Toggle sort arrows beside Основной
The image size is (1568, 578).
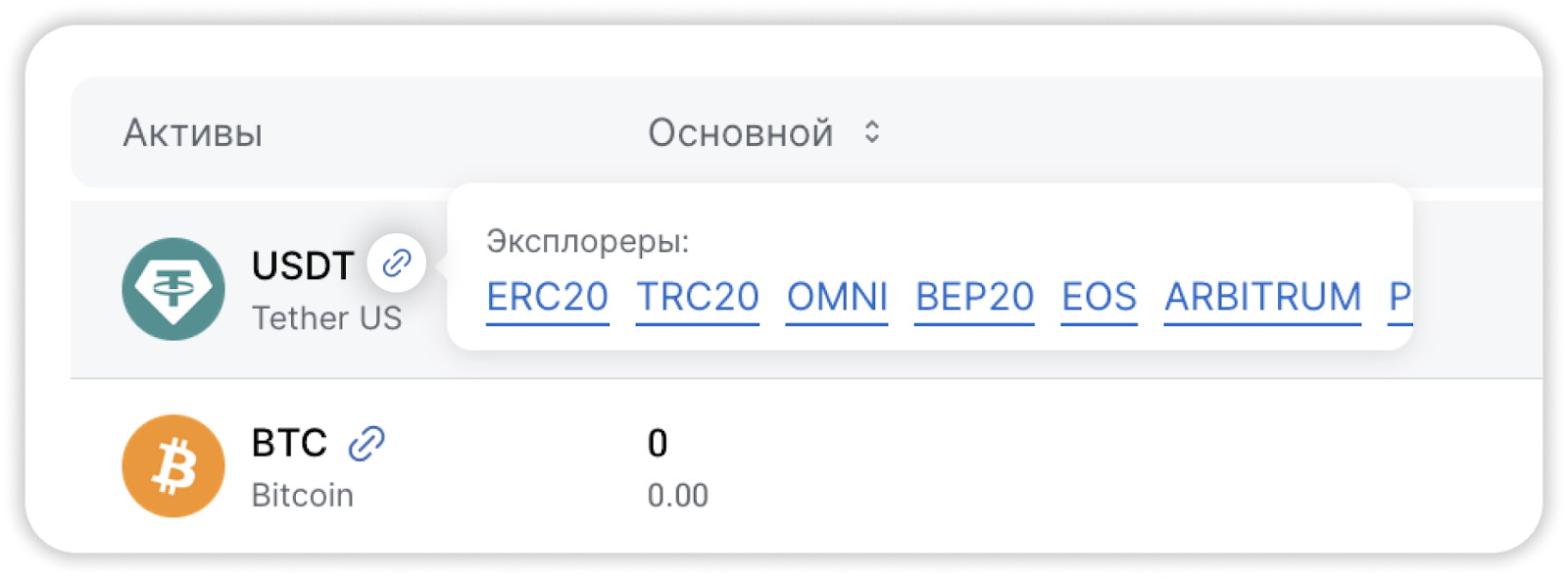point(872,132)
